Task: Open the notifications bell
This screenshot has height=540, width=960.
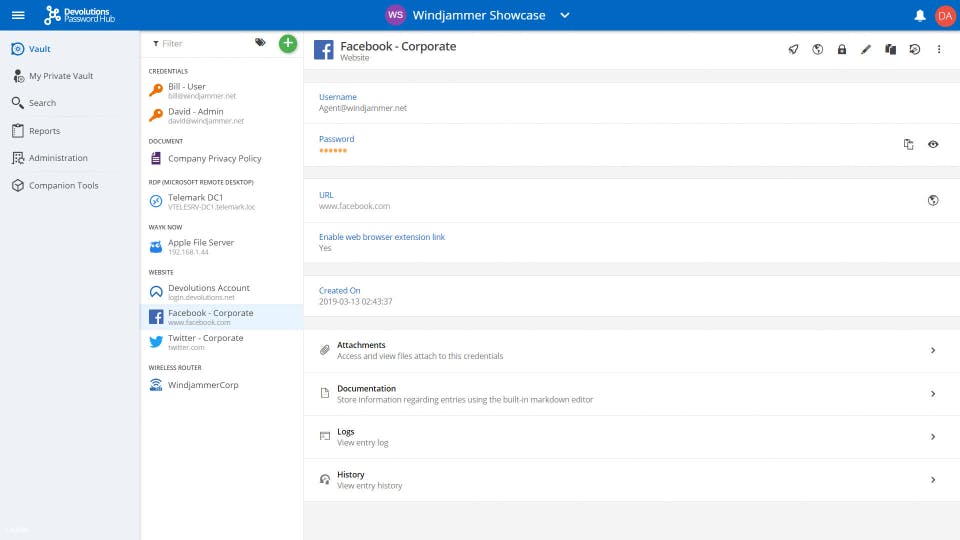Action: [920, 15]
